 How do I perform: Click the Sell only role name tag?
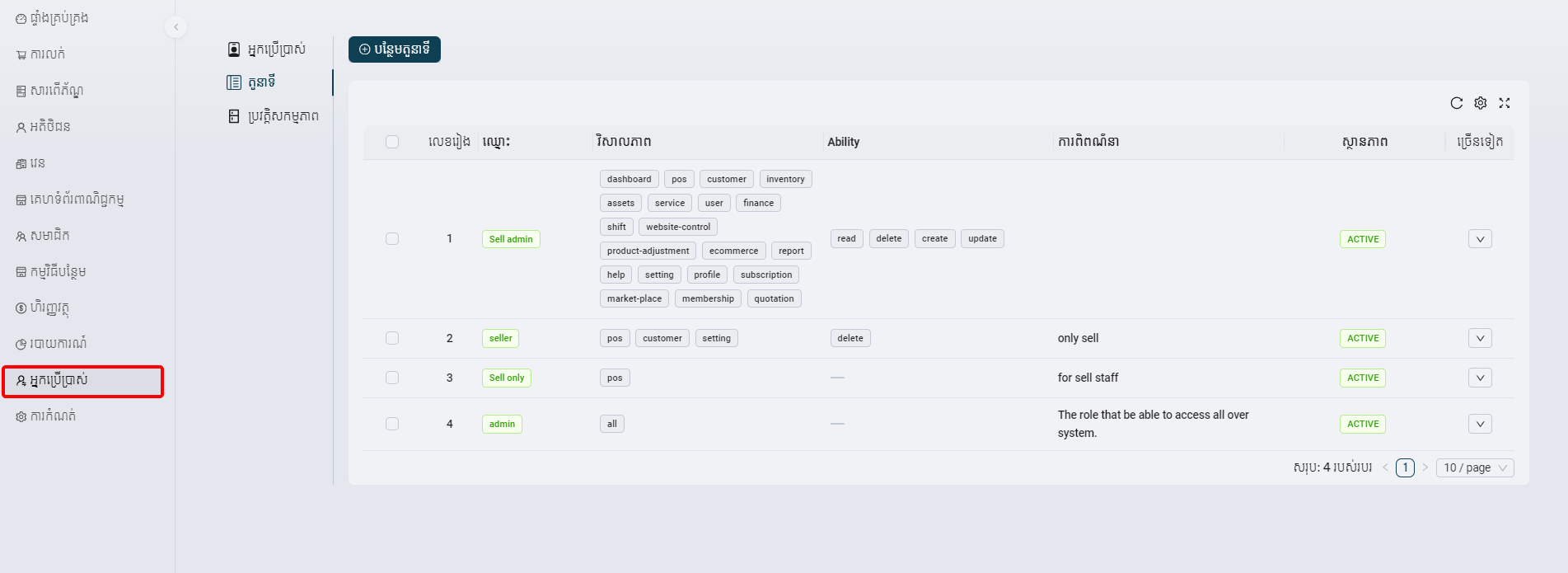(x=506, y=378)
